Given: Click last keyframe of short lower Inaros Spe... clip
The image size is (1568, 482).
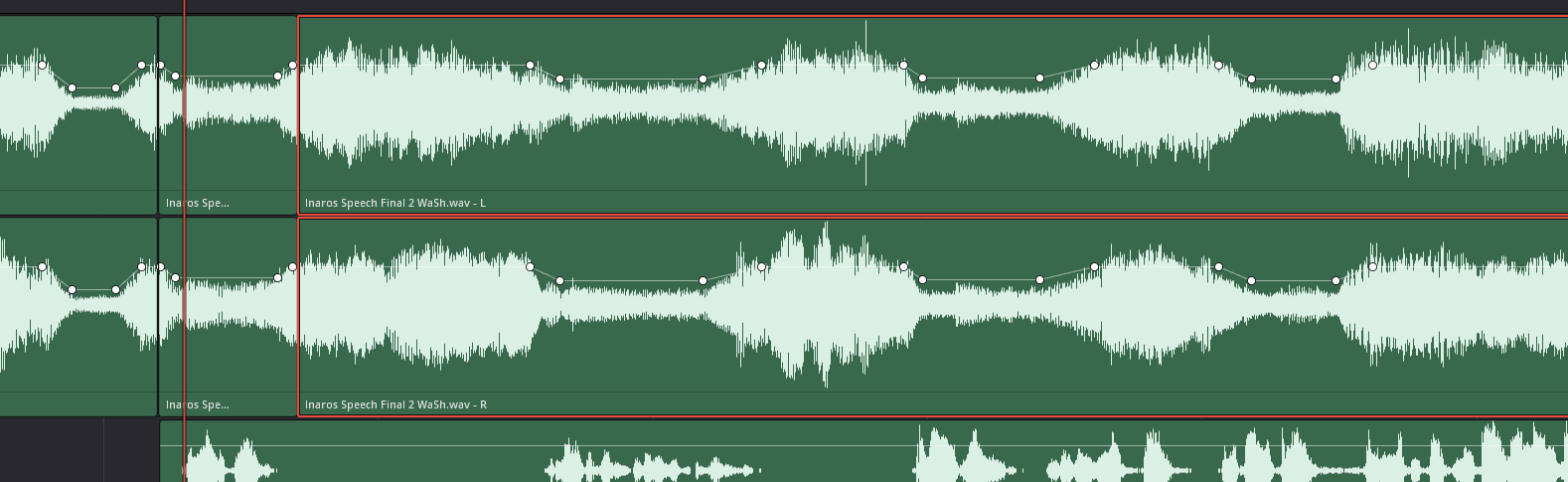Looking at the screenshot, I should 292,267.
